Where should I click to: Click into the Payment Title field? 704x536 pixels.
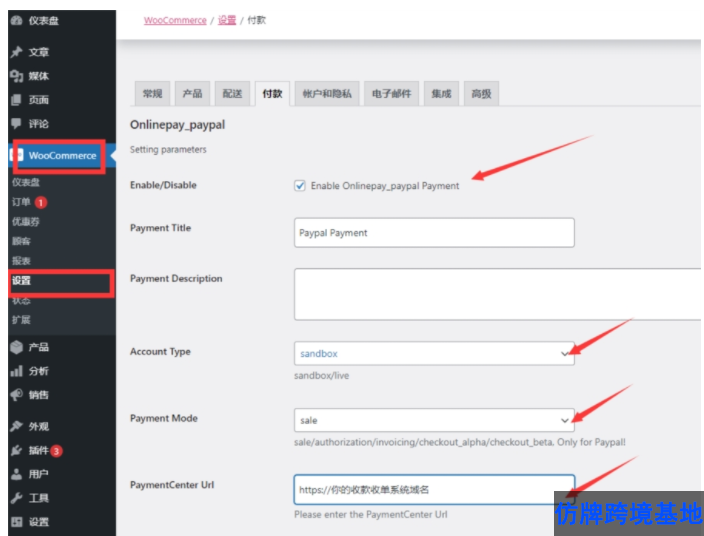pos(434,233)
